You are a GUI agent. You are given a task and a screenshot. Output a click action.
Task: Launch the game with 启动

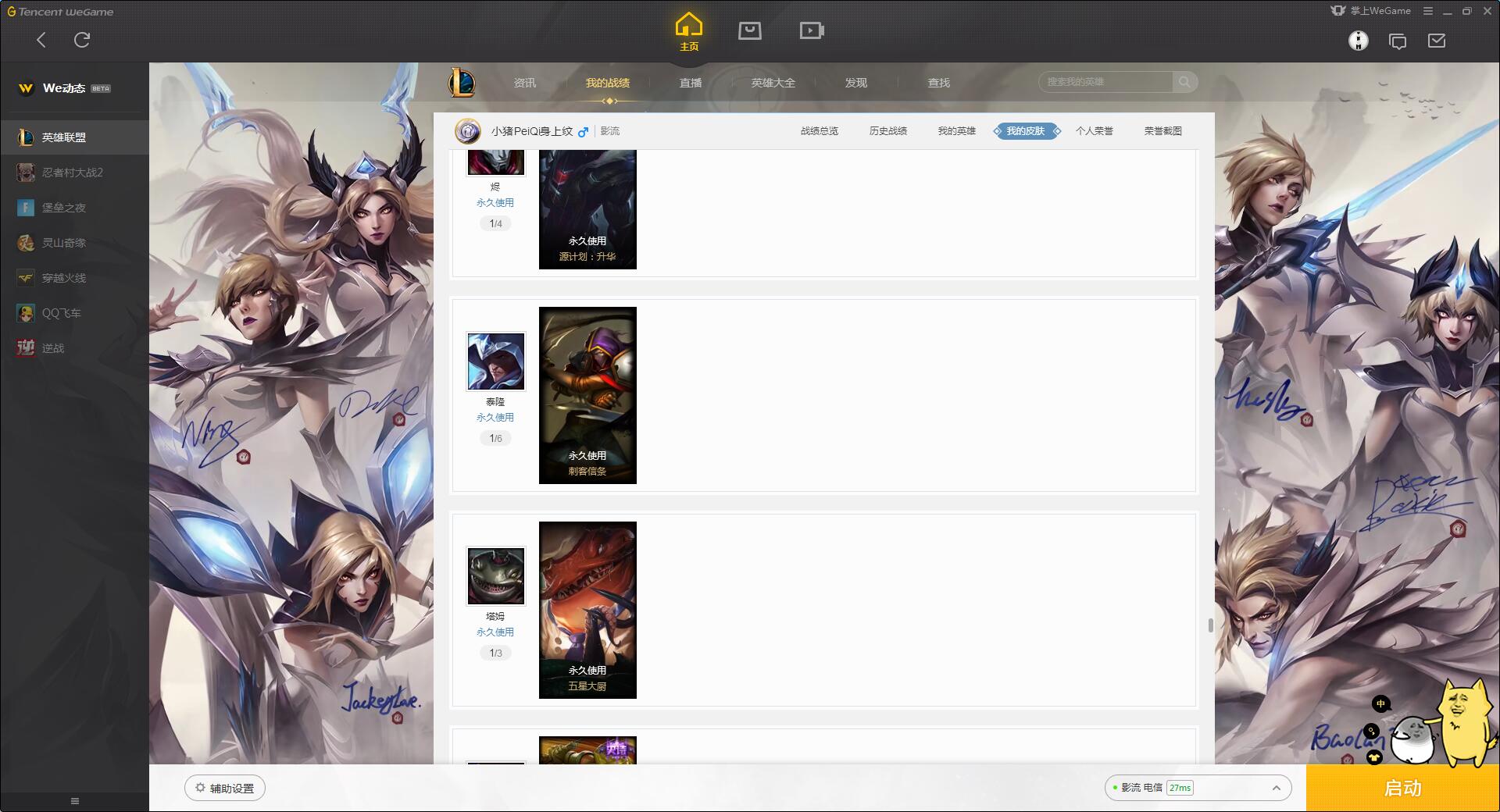(1403, 789)
